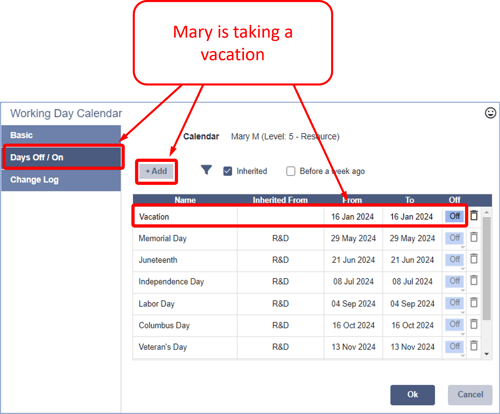Screen dimensions: 500x414
Task: Toggle Off state for Memorial Day
Action: pos(455,238)
